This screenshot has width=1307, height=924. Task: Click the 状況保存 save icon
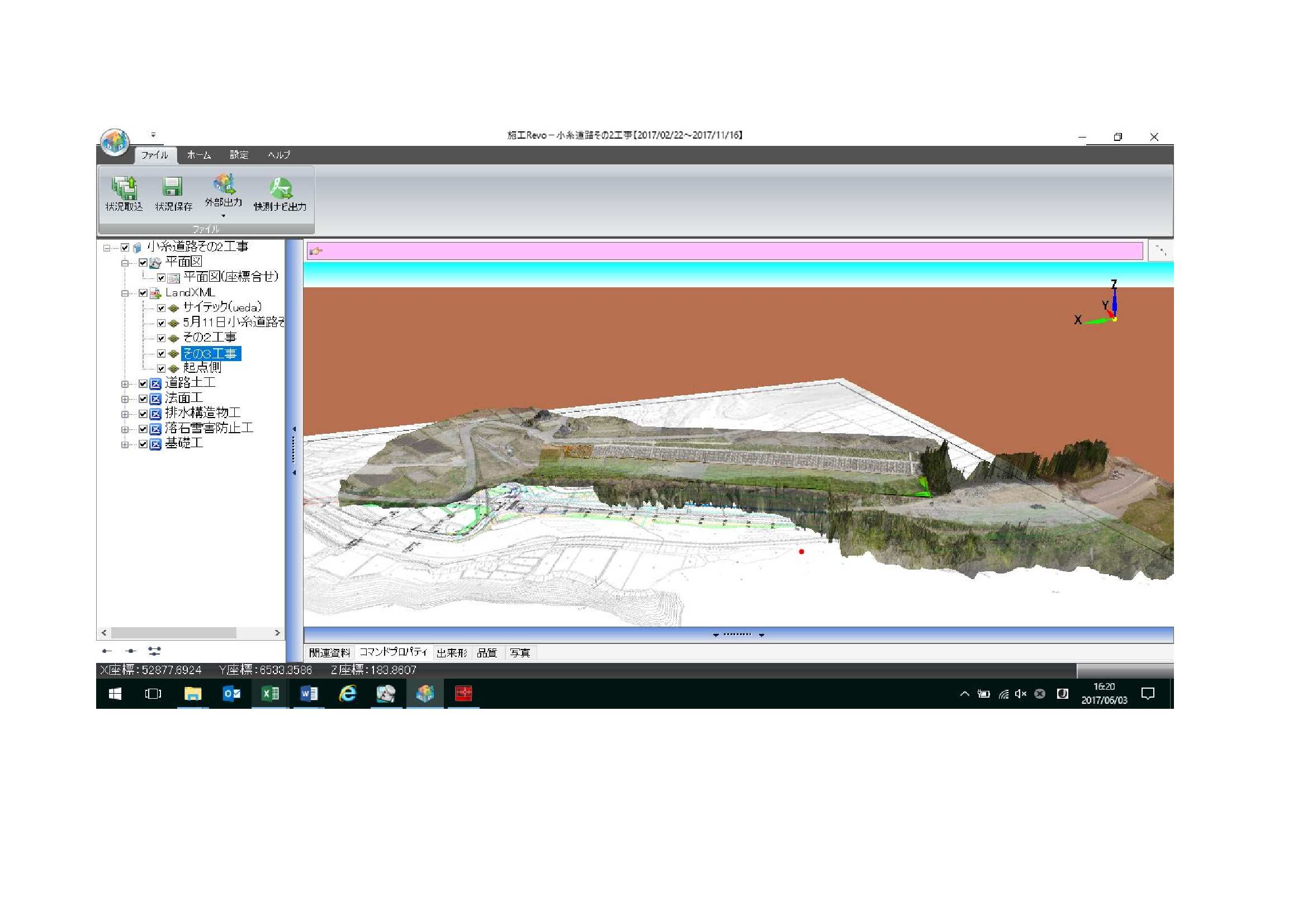[x=173, y=188]
